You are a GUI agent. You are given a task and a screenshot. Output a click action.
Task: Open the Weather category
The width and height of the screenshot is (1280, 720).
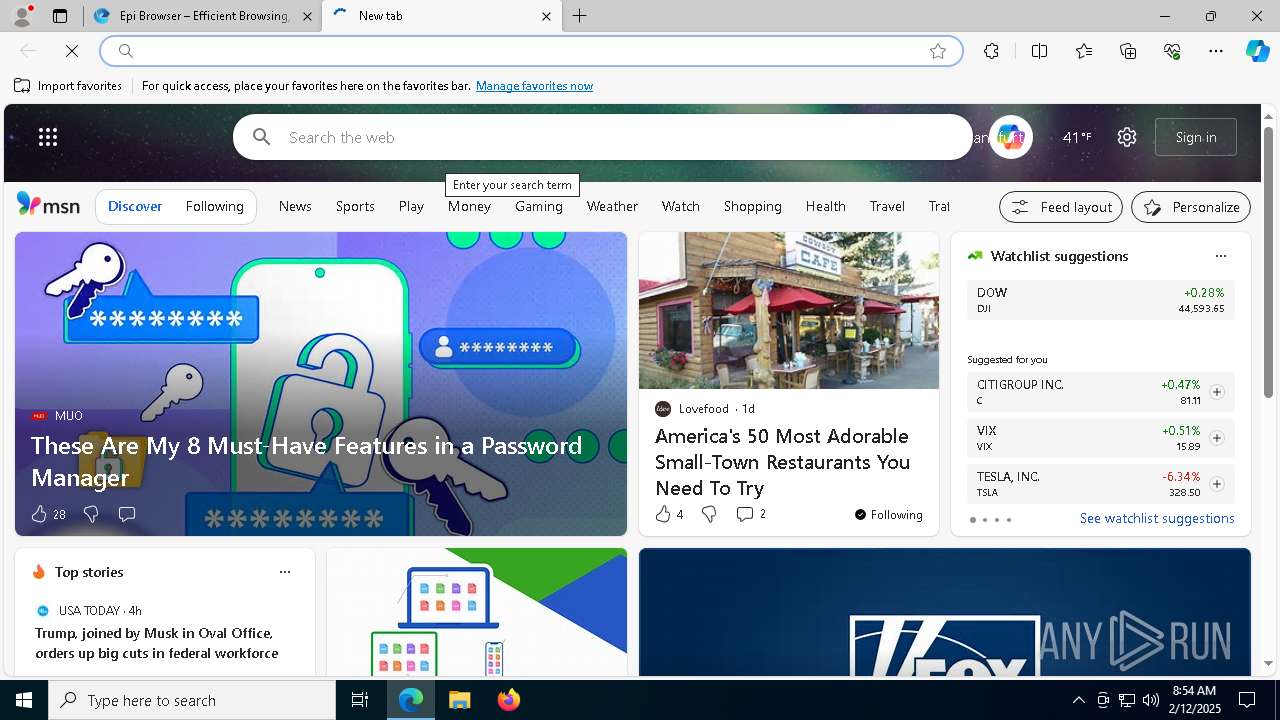612,206
